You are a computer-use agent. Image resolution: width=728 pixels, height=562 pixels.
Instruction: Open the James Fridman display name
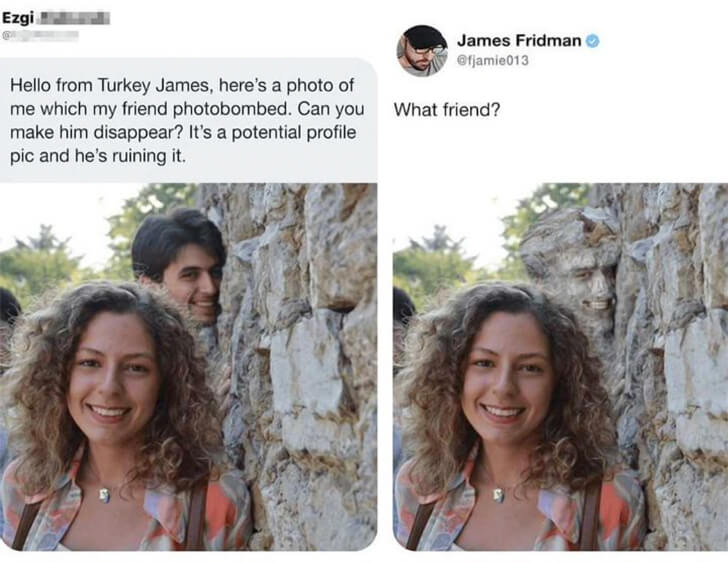point(520,40)
